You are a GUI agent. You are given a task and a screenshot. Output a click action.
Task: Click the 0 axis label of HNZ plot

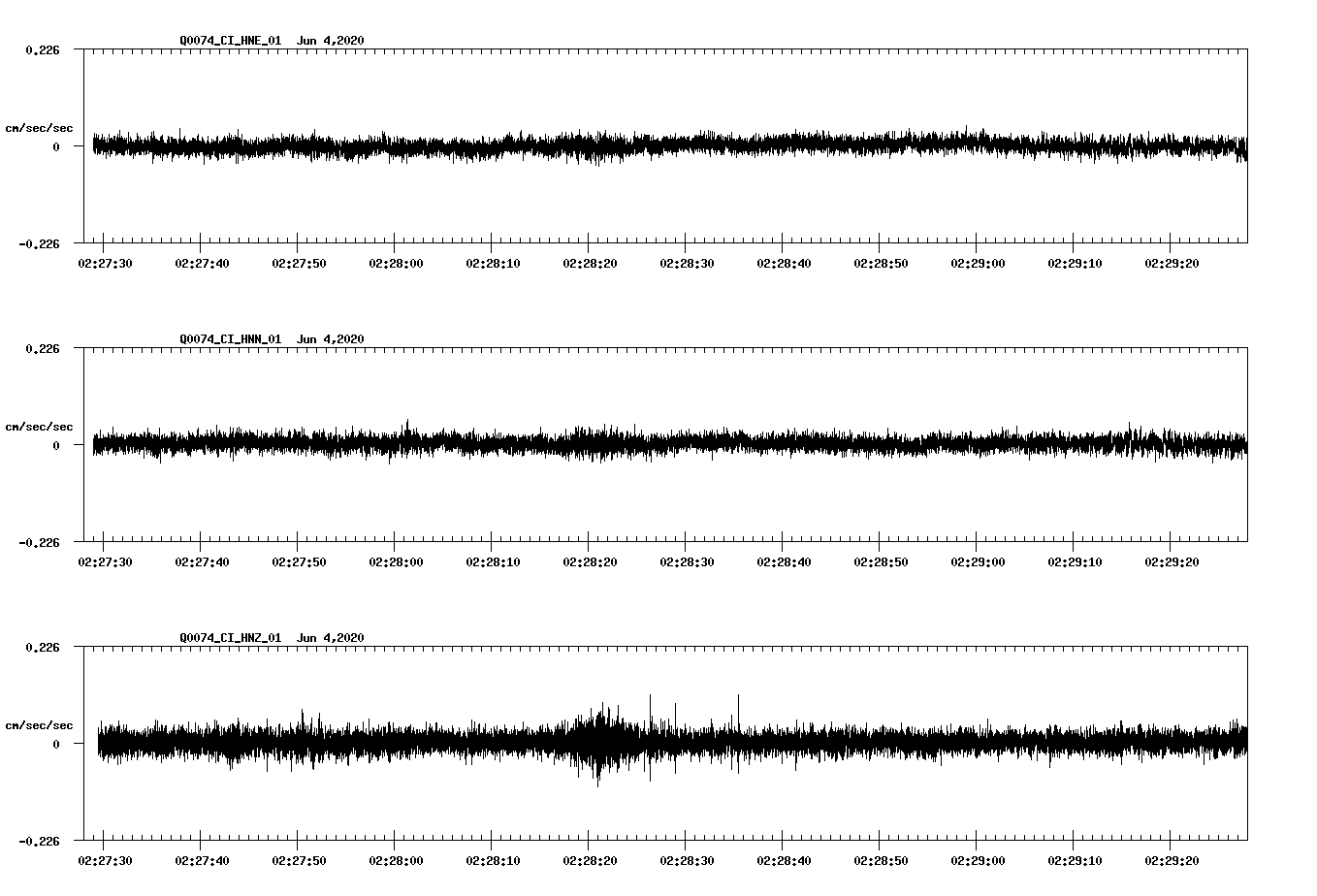pyautogui.click(x=56, y=744)
